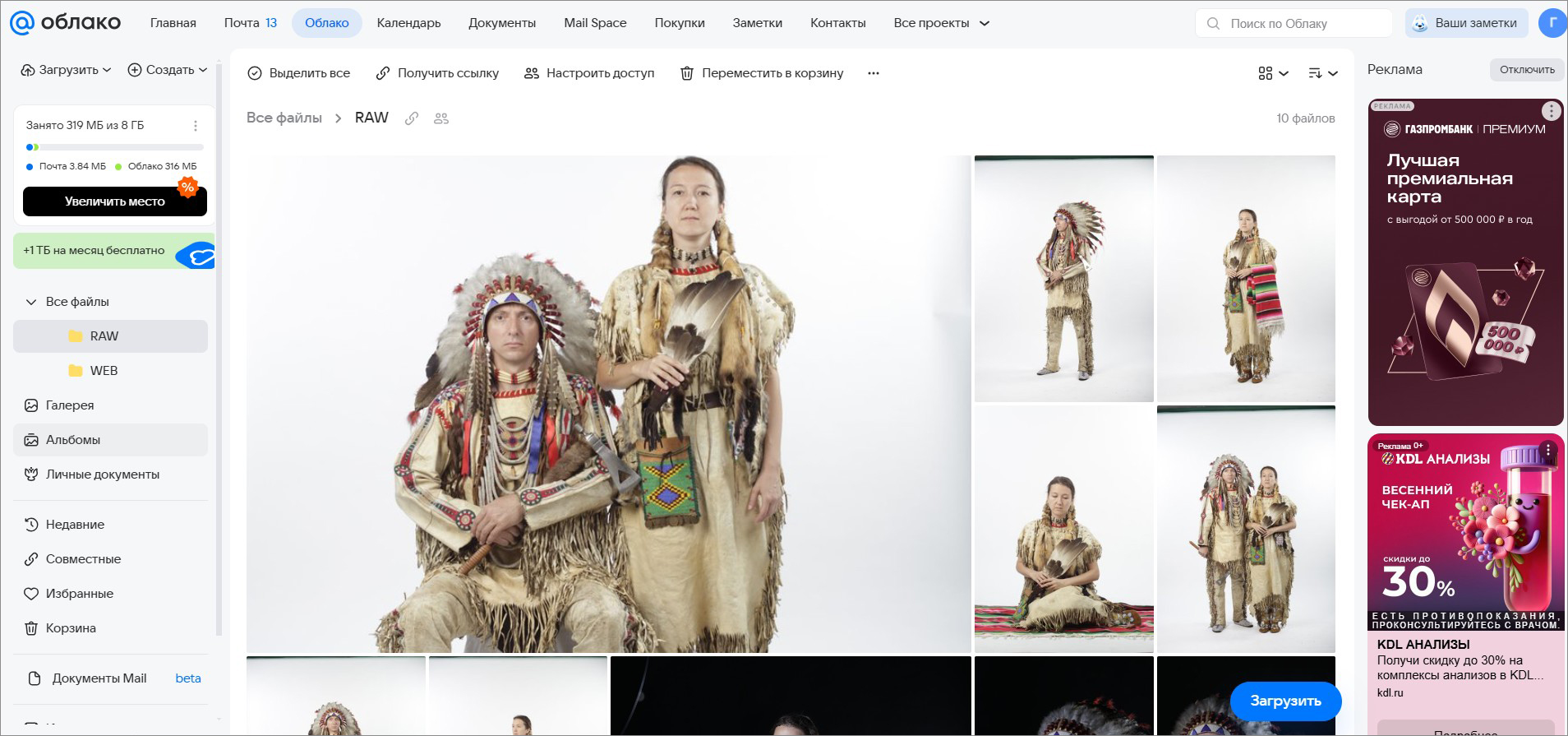
Task: Open the view mode grid dropdown
Action: pos(1272,73)
